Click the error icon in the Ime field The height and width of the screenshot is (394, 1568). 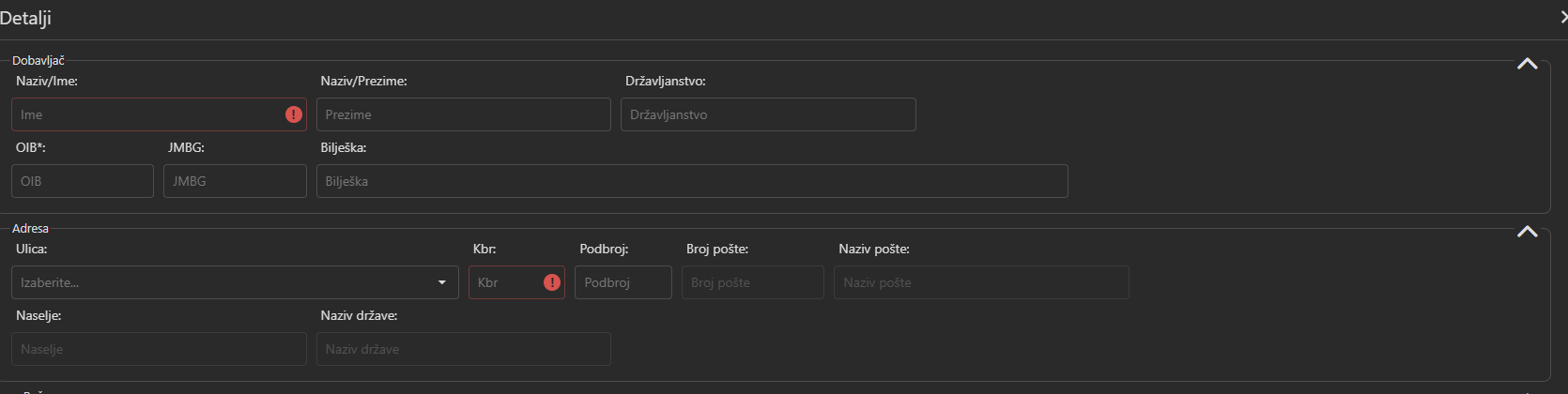294,114
